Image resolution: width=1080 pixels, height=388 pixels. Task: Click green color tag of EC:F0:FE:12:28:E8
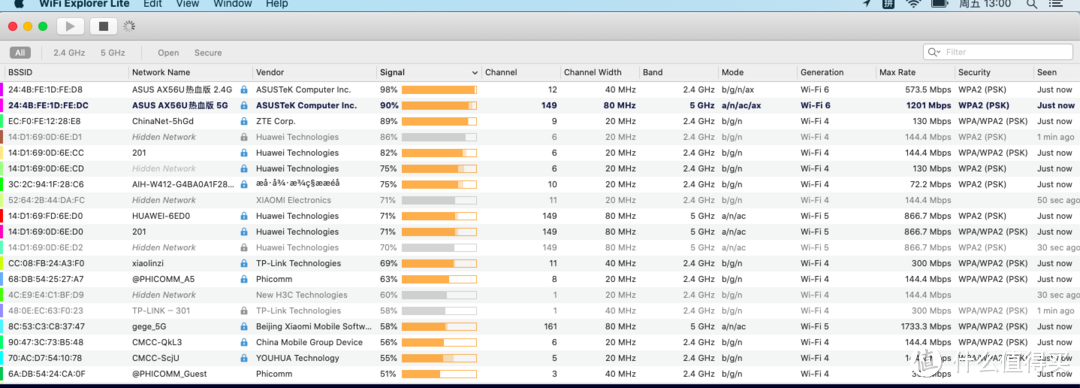(2, 121)
